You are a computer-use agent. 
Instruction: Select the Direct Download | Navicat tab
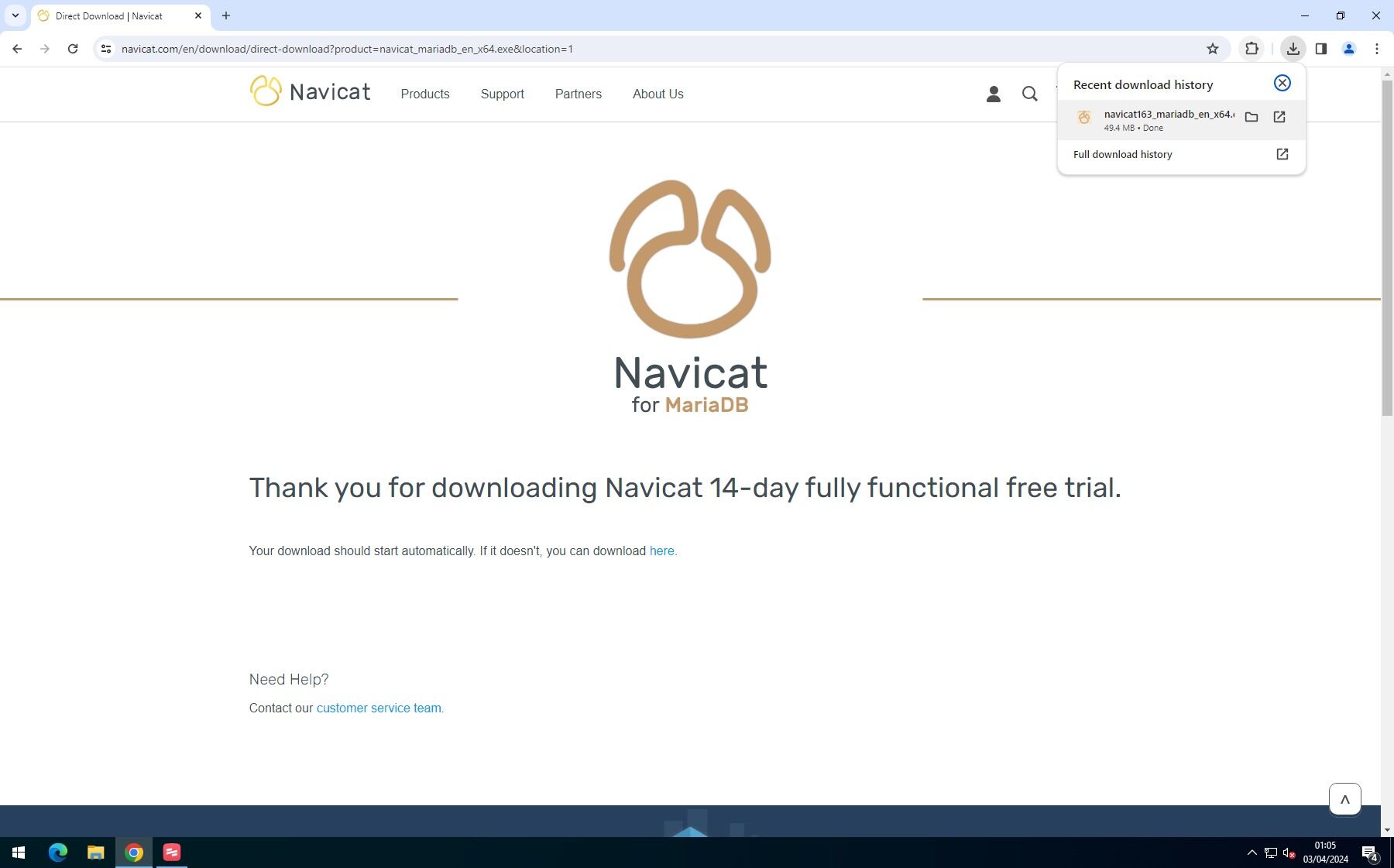pyautogui.click(x=120, y=16)
